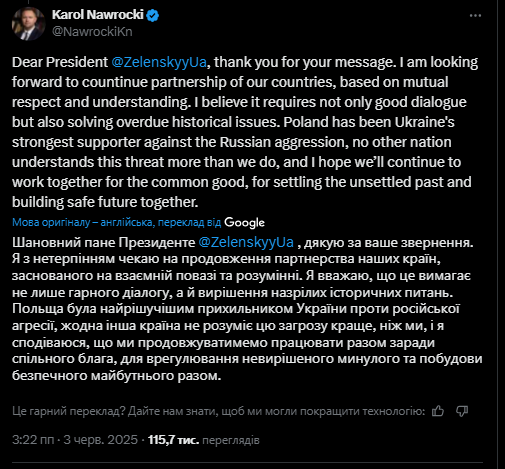Viewport: 505px width, 469px height.
Task: Click the word 'Шановний' starting the translation
Action: pyautogui.click(x=46, y=243)
